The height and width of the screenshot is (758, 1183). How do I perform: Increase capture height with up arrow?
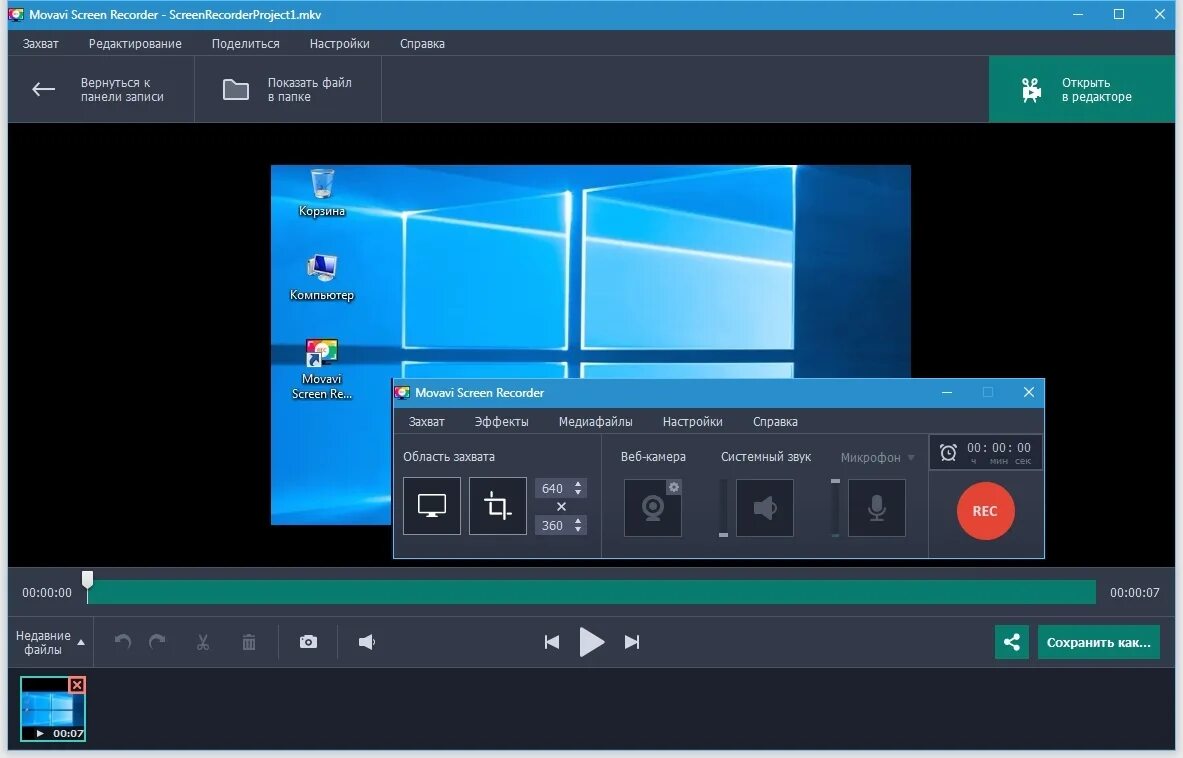click(x=578, y=520)
